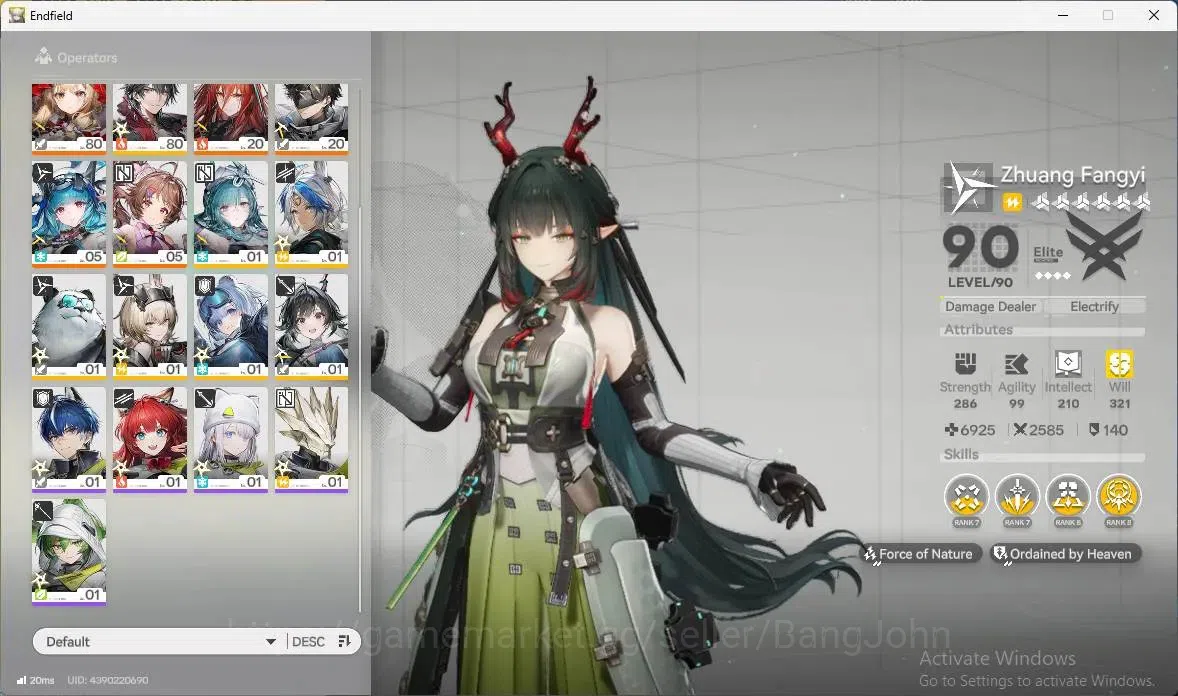The width and height of the screenshot is (1178, 696).
Task: Click the highlighted Will attribute icon
Action: pos(1119,364)
